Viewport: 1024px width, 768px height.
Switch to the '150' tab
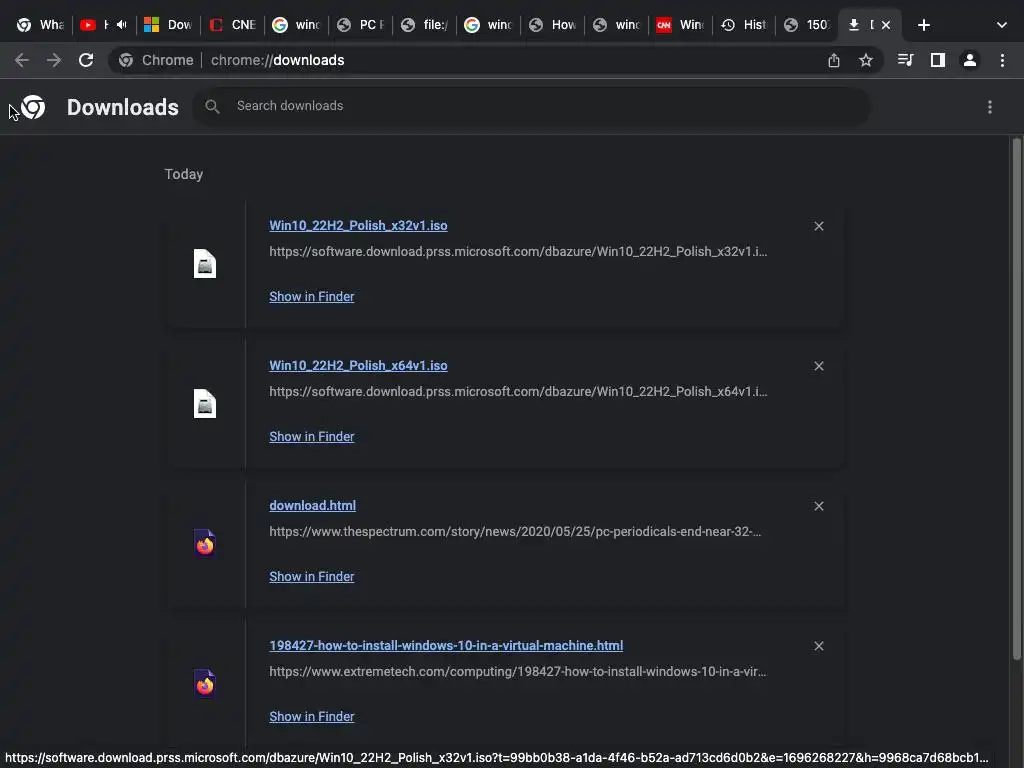coord(807,25)
